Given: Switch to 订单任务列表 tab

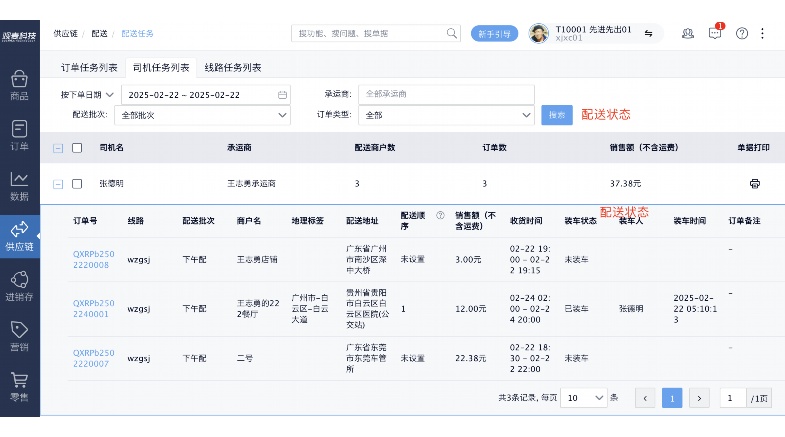Looking at the screenshot, I should (x=89, y=68).
